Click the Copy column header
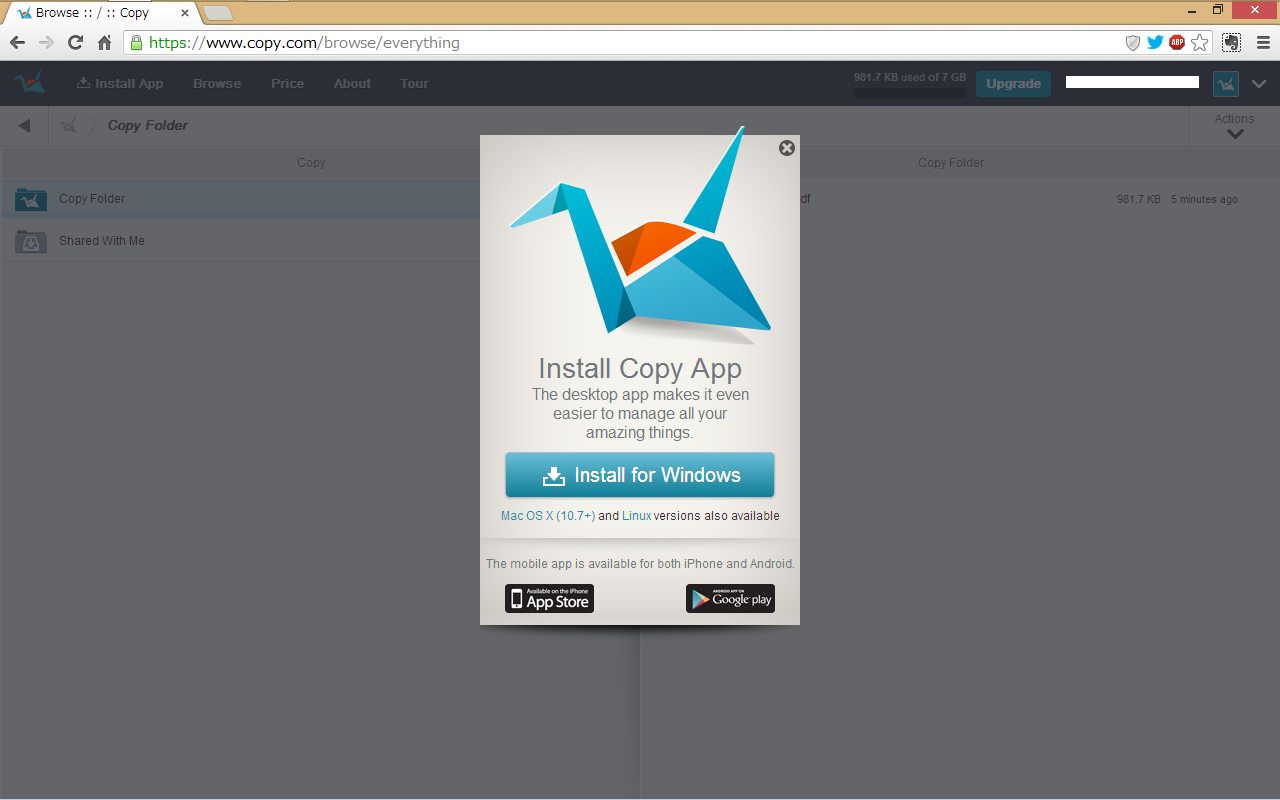The height and width of the screenshot is (800, 1280). click(311, 163)
